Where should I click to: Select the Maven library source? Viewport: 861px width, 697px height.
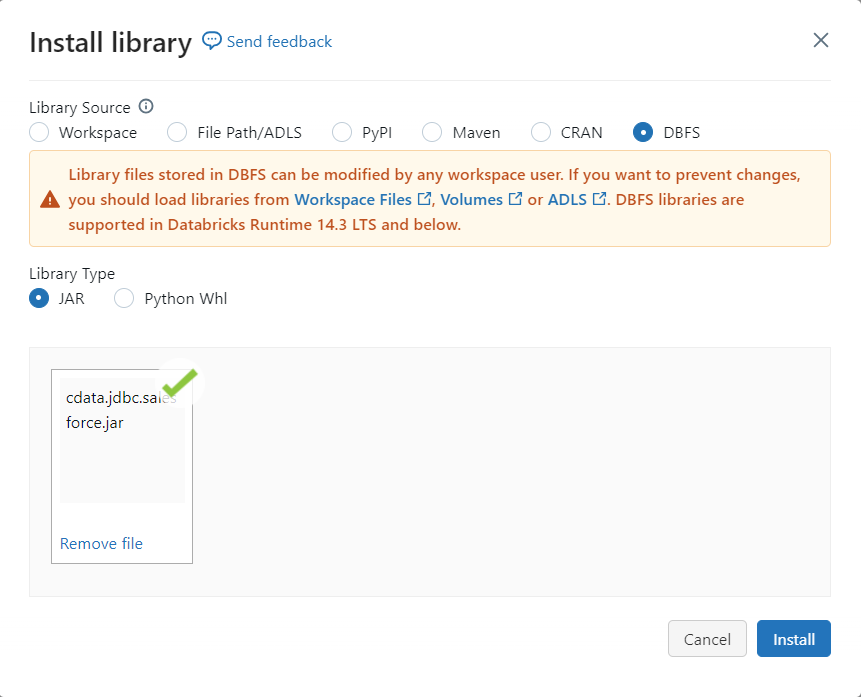[432, 132]
